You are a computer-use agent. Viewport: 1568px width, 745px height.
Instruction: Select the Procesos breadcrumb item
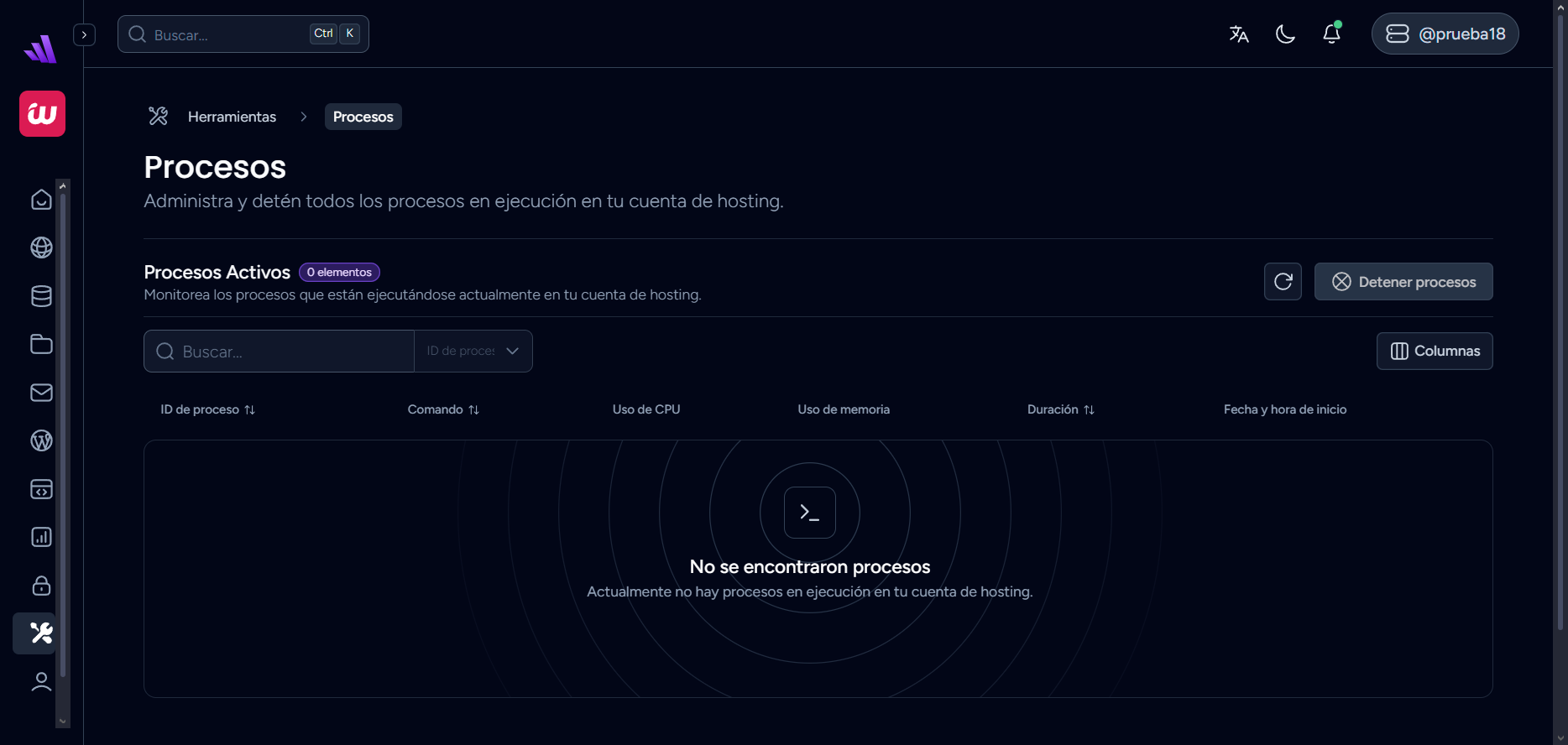(363, 117)
